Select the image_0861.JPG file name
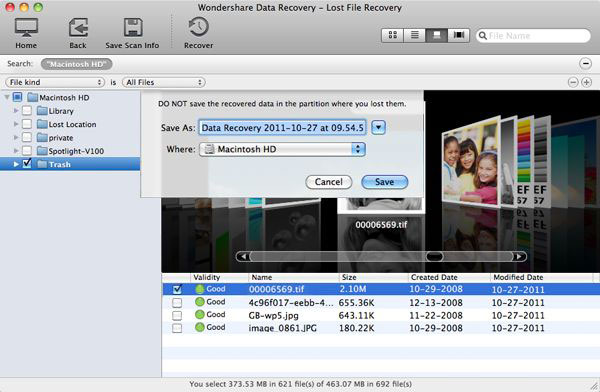 (283, 328)
